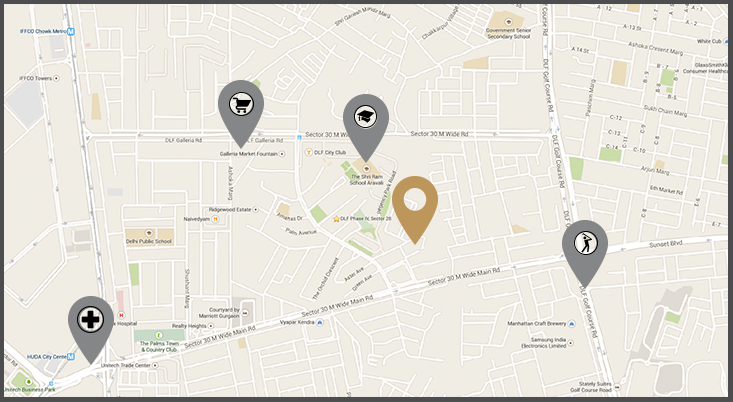The height and width of the screenshot is (402, 733).
Task: Click the Courtyard by Marriott hotel icon
Action: point(245,313)
